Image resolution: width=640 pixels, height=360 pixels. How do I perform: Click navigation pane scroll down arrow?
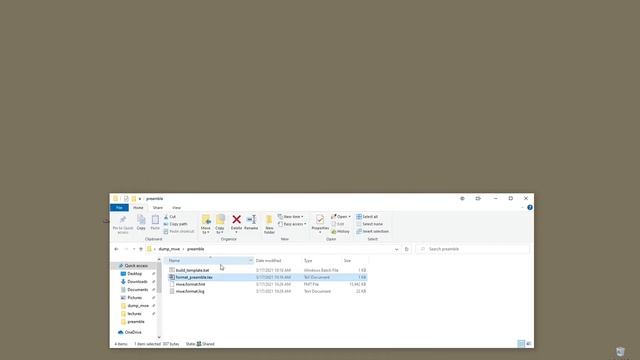point(159,337)
